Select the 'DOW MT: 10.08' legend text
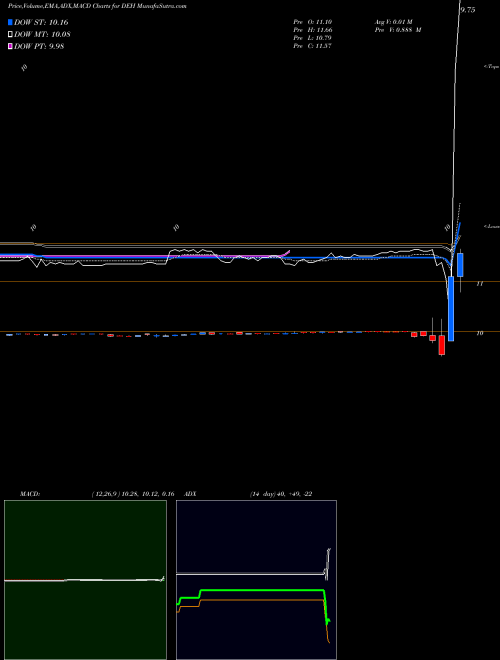Image resolution: width=500 pixels, height=660 pixels. click(x=42, y=35)
